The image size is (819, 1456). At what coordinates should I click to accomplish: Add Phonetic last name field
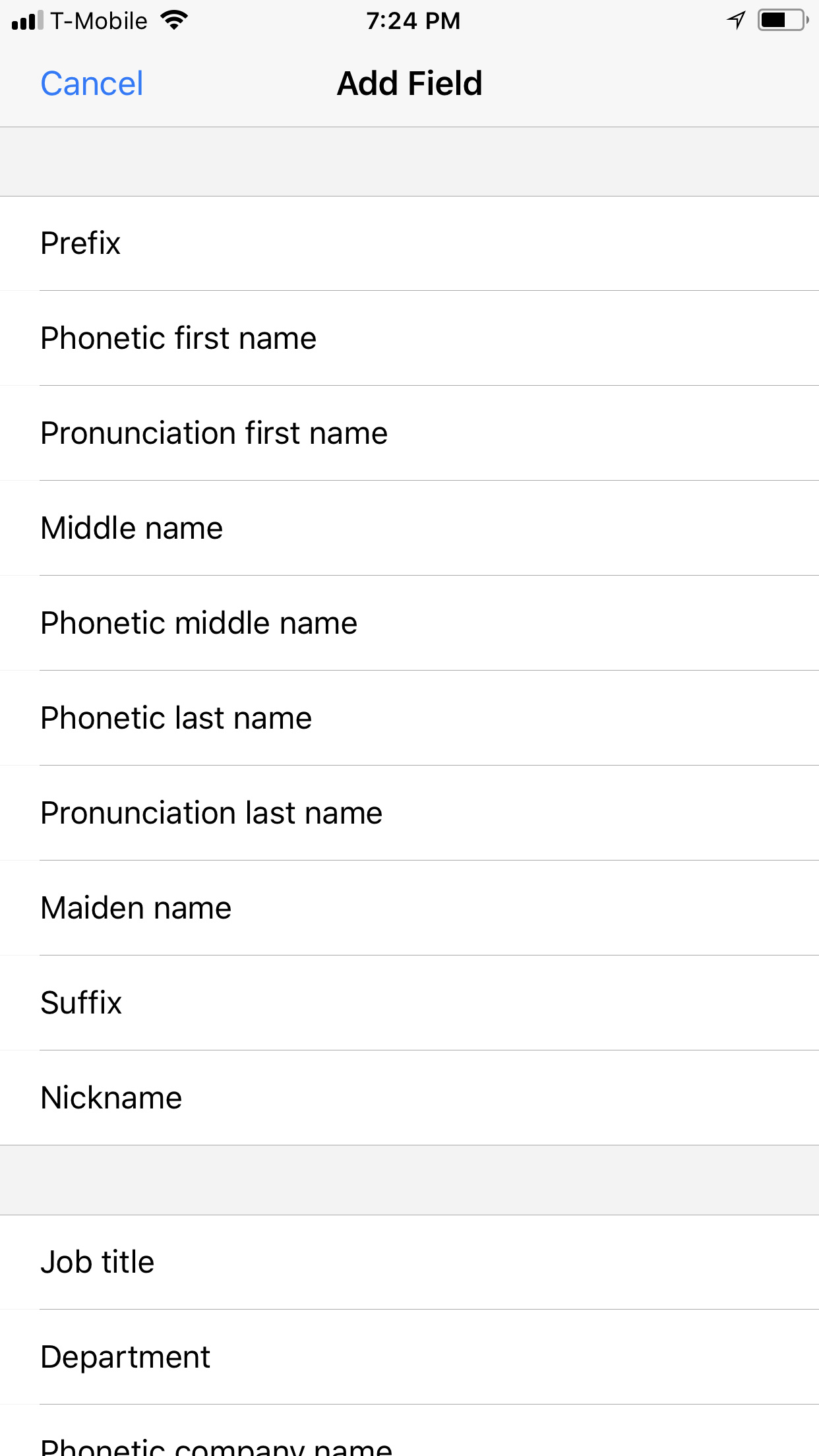(409, 718)
